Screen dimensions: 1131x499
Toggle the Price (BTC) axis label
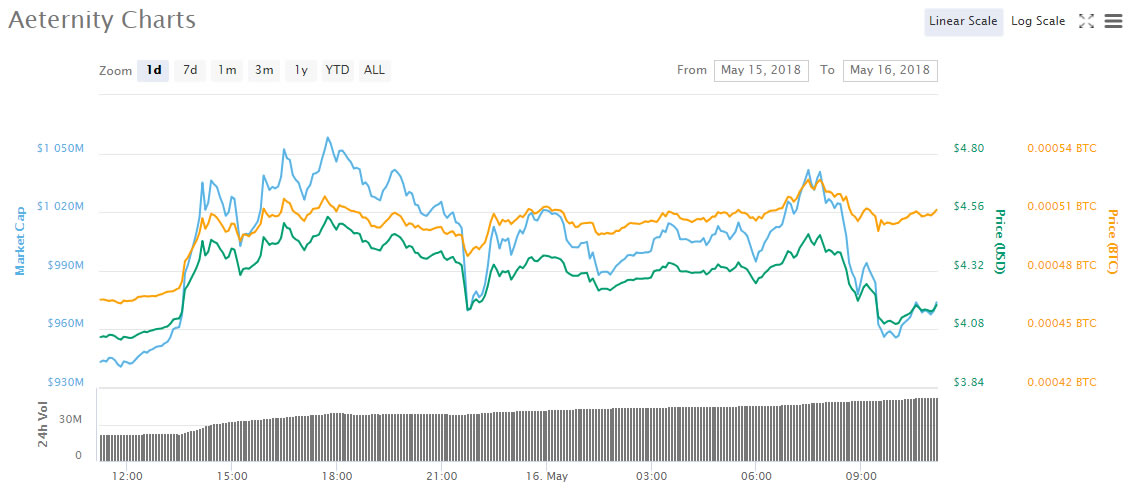click(x=1111, y=241)
